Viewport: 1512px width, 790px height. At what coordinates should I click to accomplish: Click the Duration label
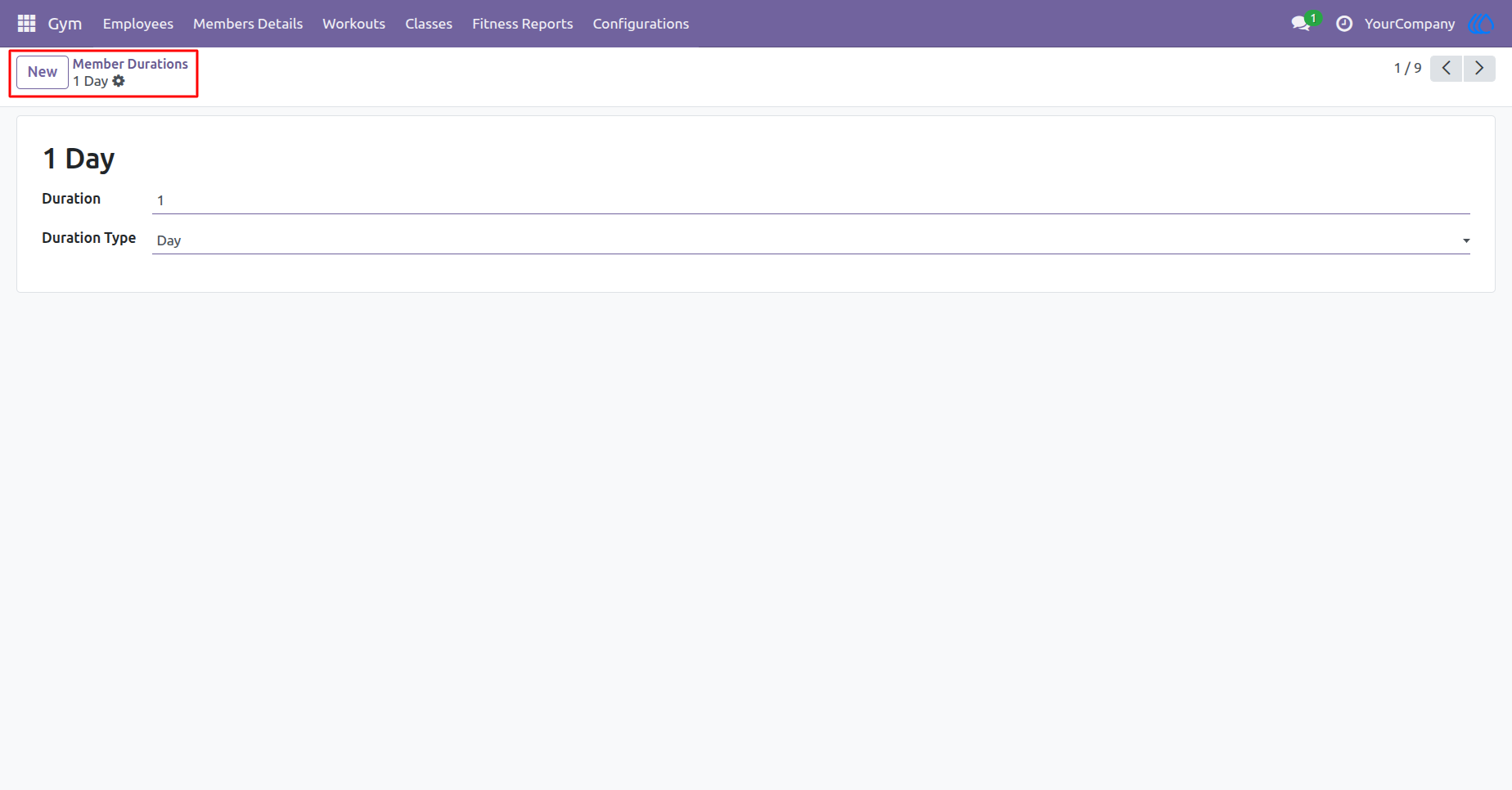[71, 199]
